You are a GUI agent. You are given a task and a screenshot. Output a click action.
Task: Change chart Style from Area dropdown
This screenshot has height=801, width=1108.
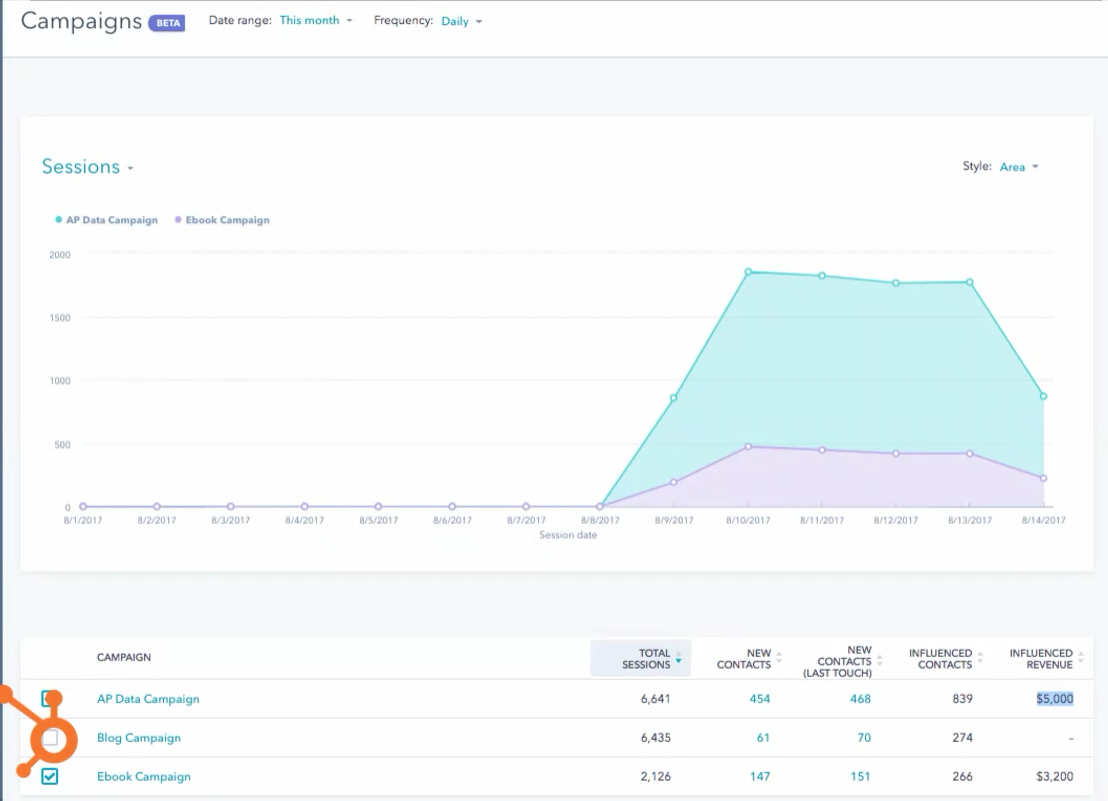1019,167
